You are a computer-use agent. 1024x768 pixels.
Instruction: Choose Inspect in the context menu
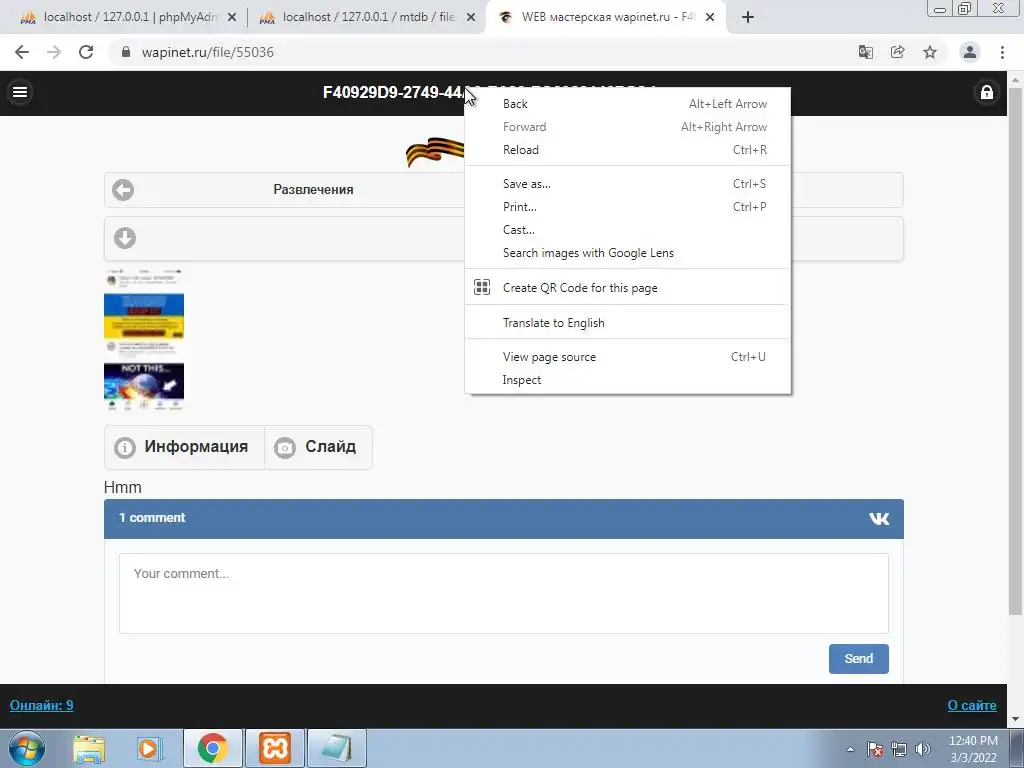click(x=627, y=380)
